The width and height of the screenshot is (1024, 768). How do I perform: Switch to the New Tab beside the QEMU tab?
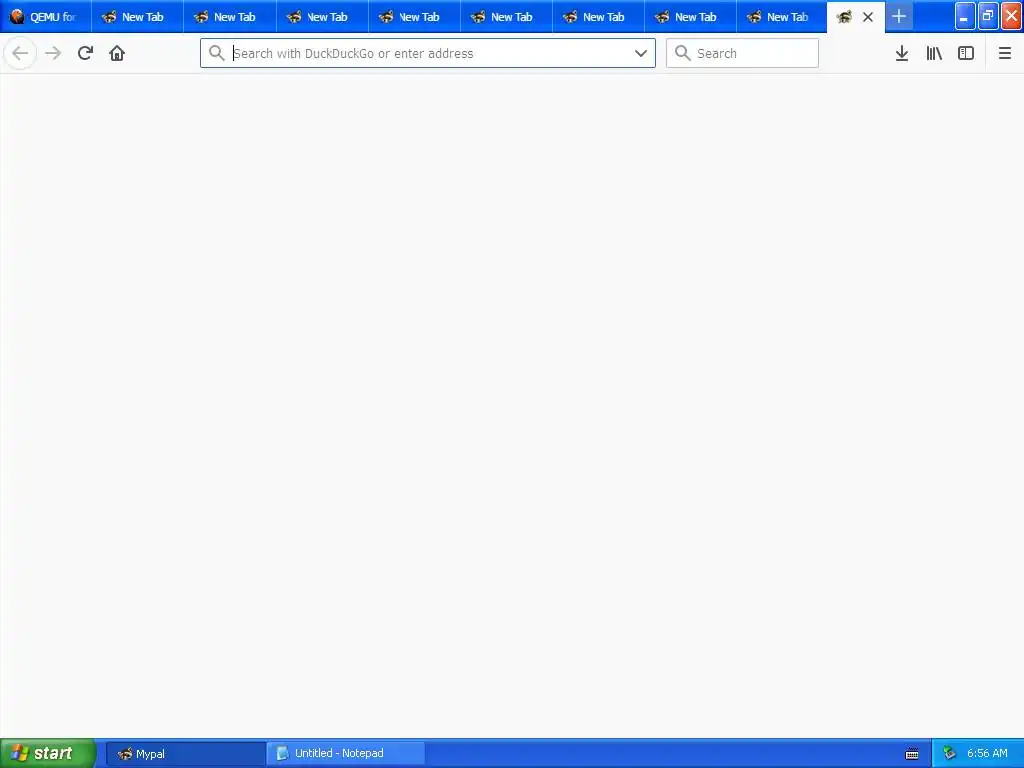click(x=137, y=17)
